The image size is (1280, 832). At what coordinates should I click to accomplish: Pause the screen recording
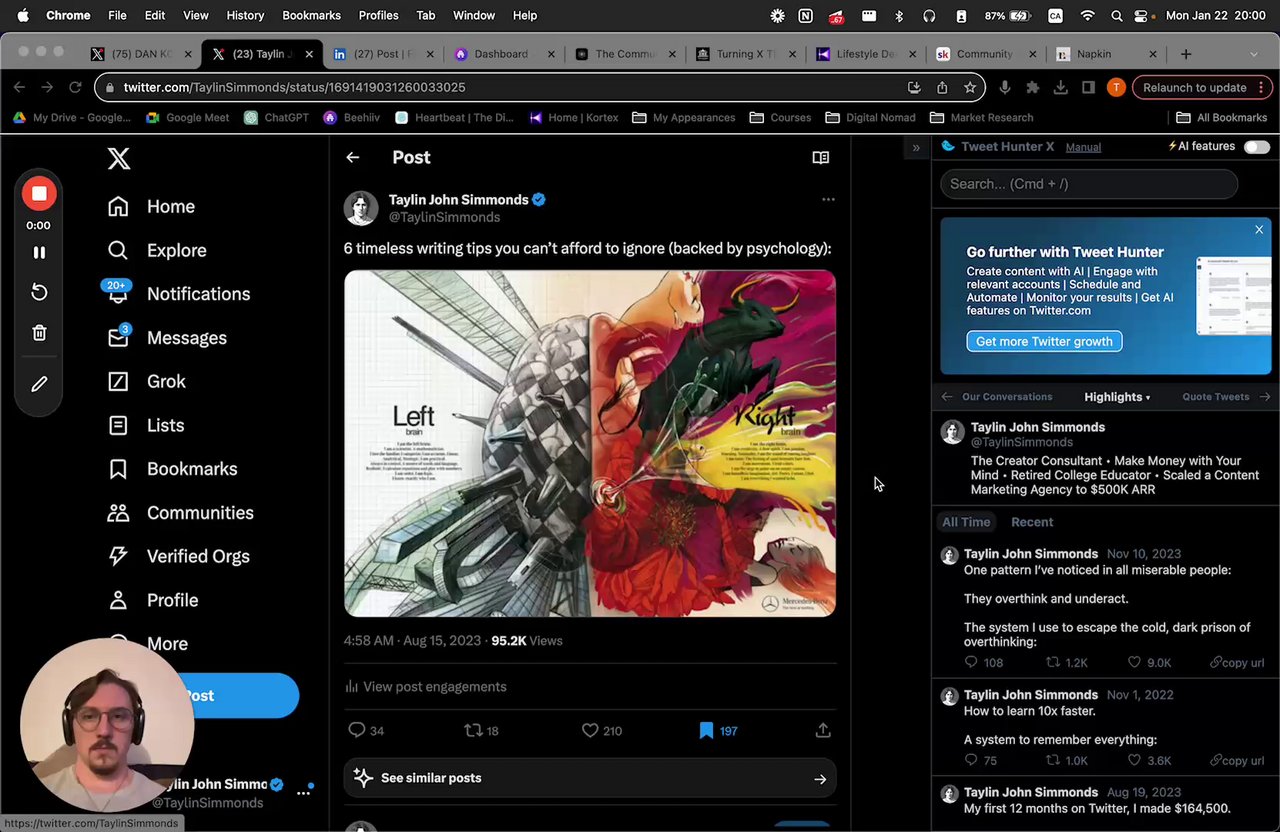point(39,253)
